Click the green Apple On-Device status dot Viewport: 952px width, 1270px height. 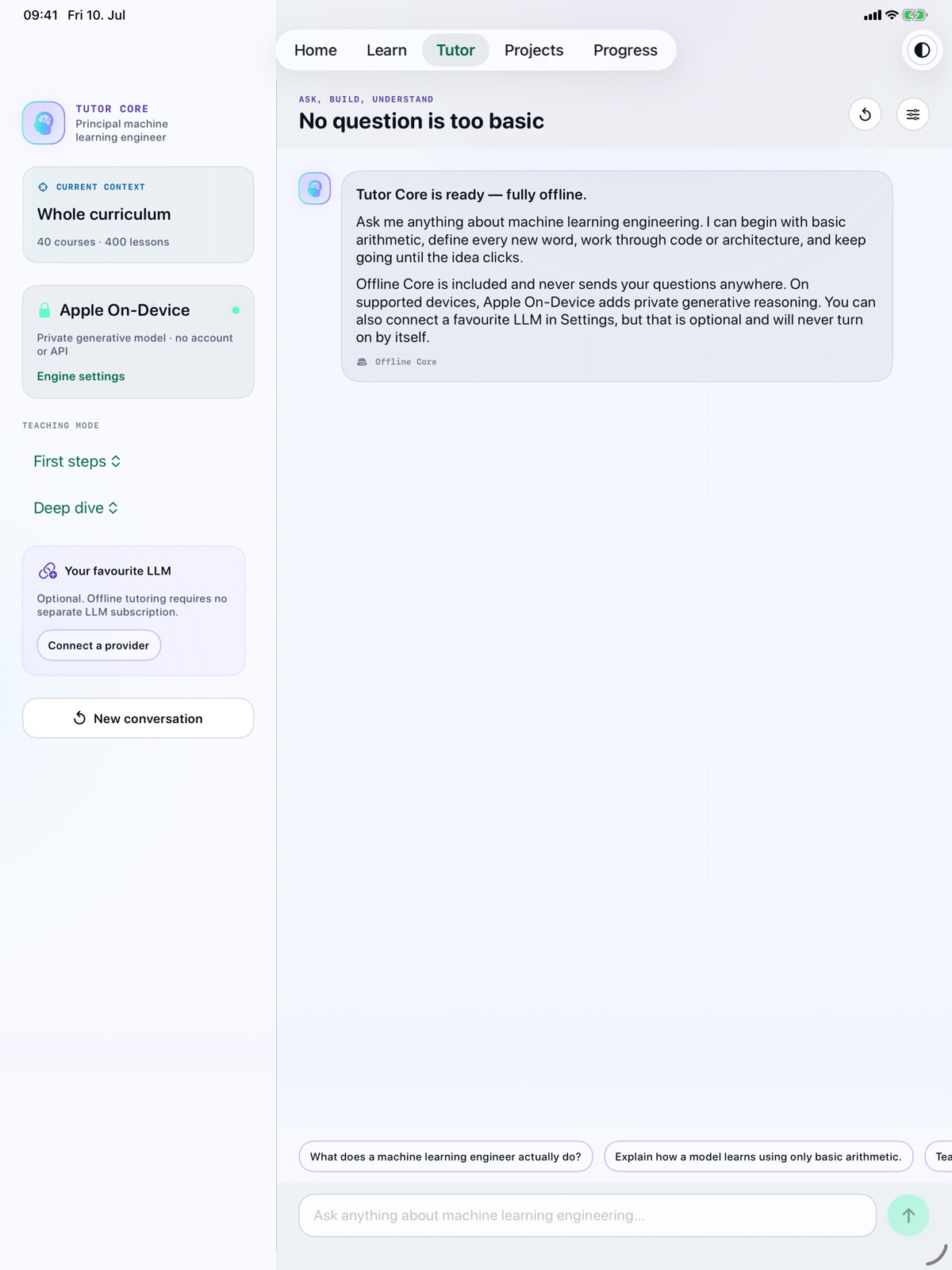click(236, 310)
